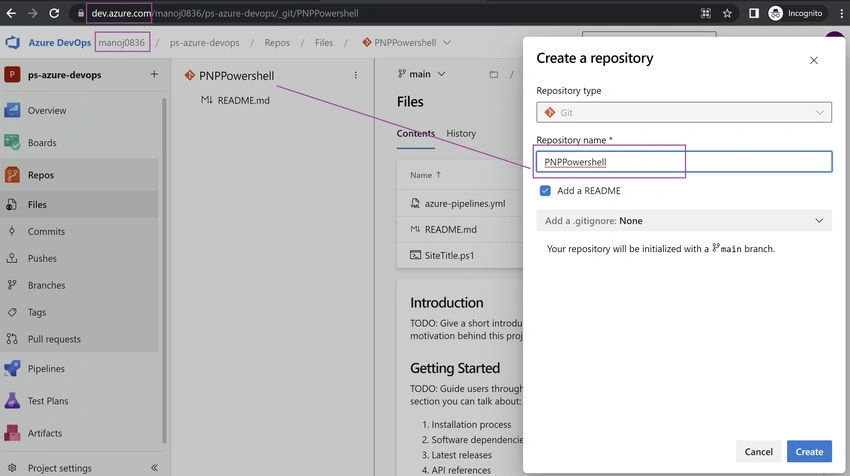850x476 pixels.
Task: Toggle the Add a README checkbox
Action: pos(545,191)
